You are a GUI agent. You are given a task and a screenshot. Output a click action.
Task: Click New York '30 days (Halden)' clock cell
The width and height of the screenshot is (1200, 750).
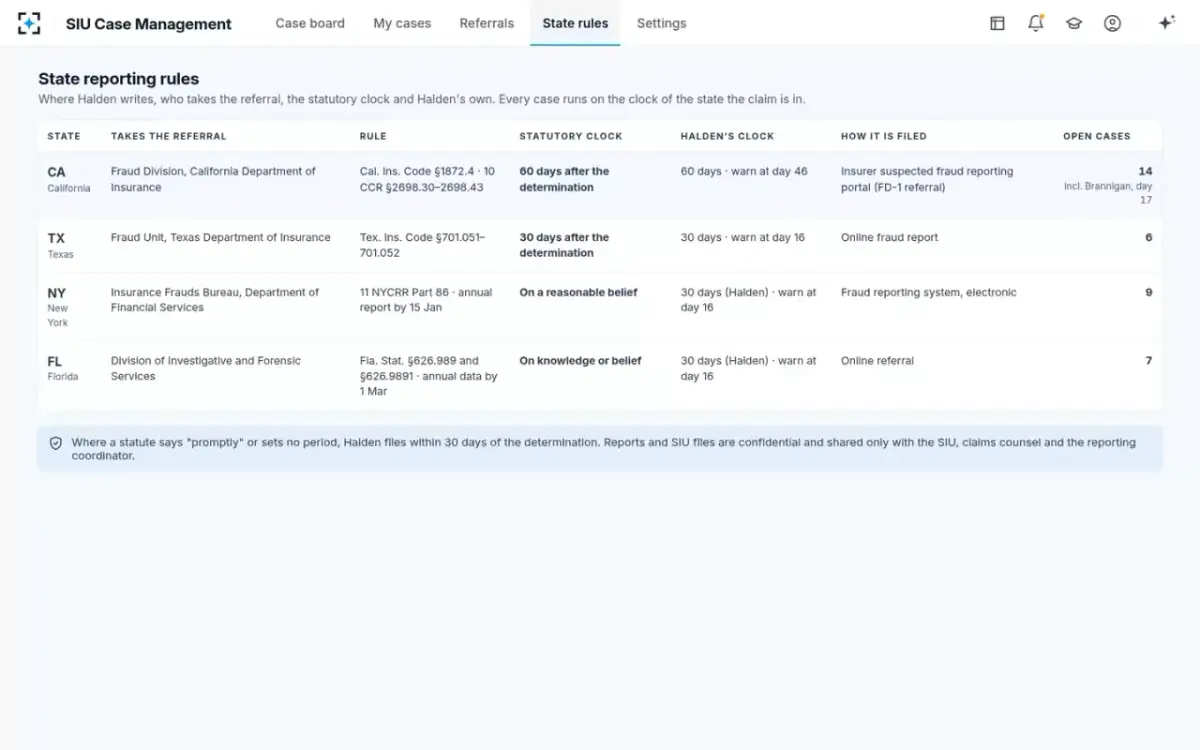pos(749,300)
